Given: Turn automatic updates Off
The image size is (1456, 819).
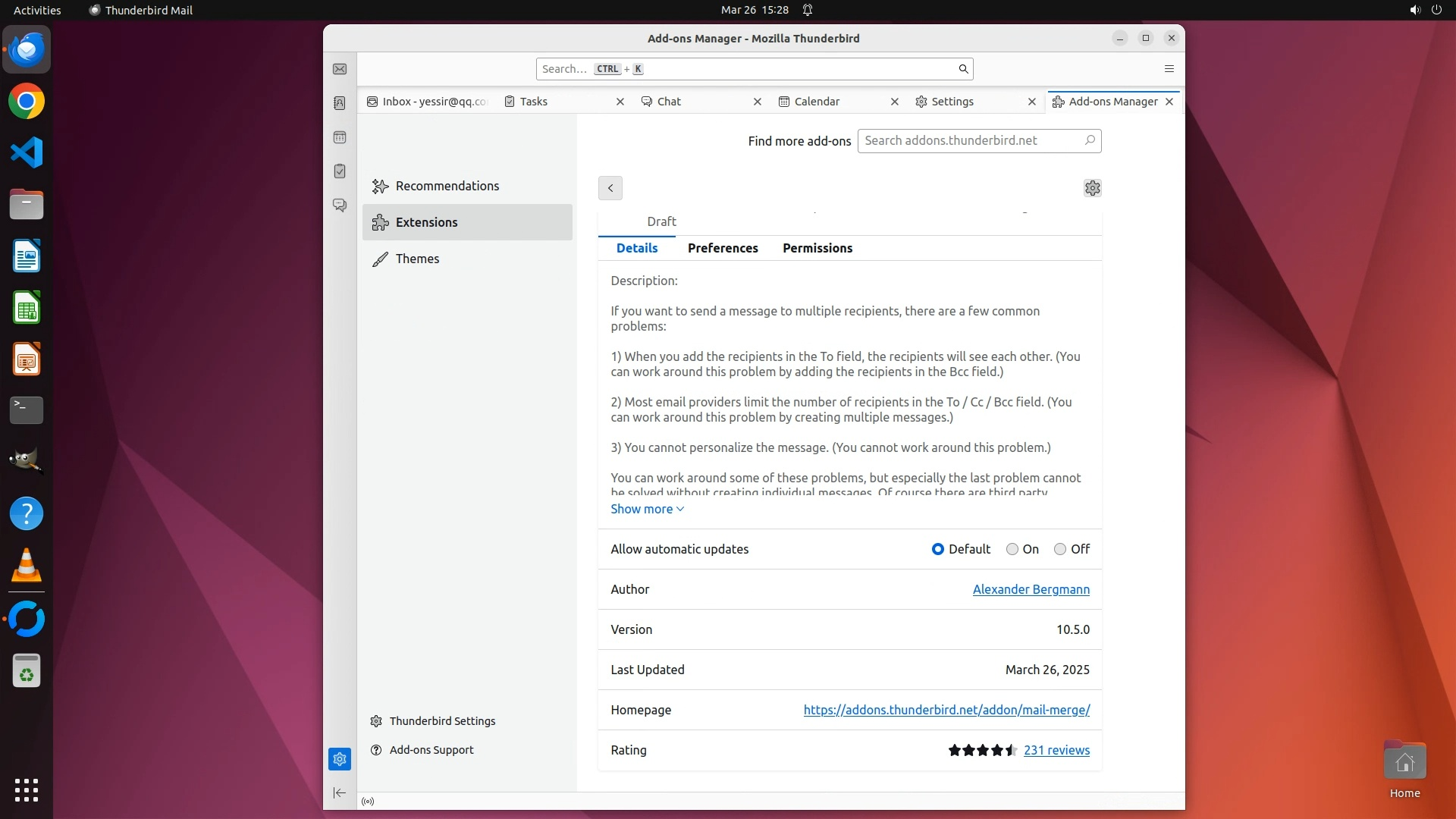Looking at the screenshot, I should pos(1060,549).
